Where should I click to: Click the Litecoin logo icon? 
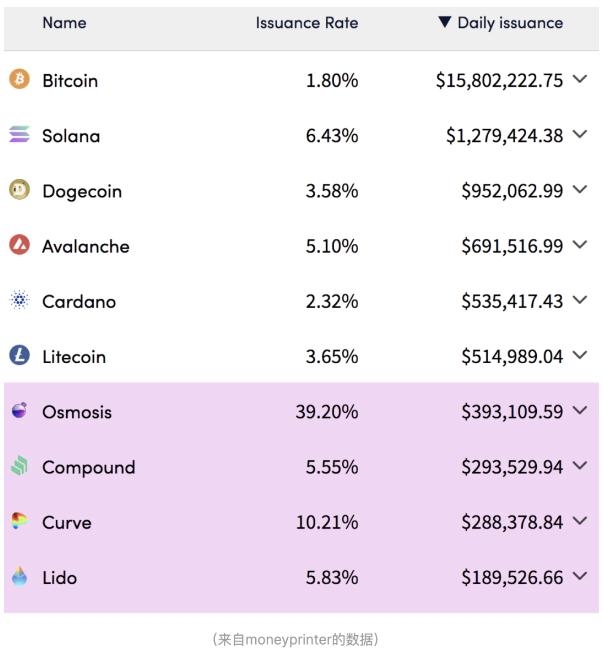[x=19, y=356]
